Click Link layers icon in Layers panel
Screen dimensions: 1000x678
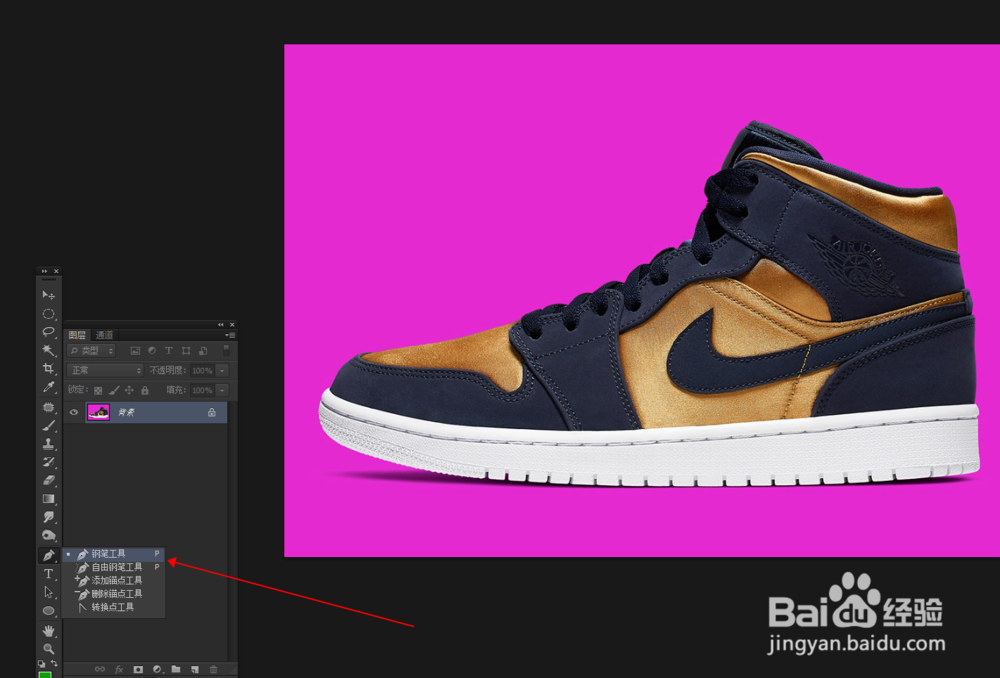(x=100, y=669)
